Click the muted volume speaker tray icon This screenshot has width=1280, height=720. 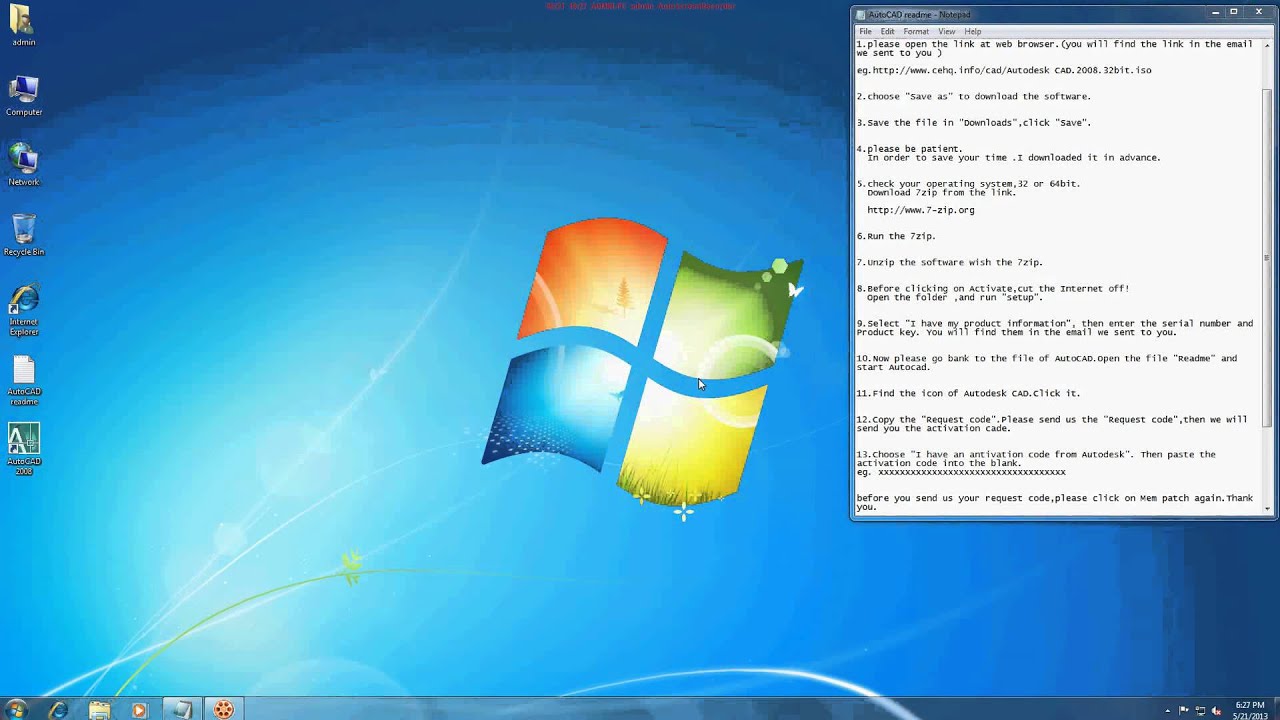[1216, 711]
